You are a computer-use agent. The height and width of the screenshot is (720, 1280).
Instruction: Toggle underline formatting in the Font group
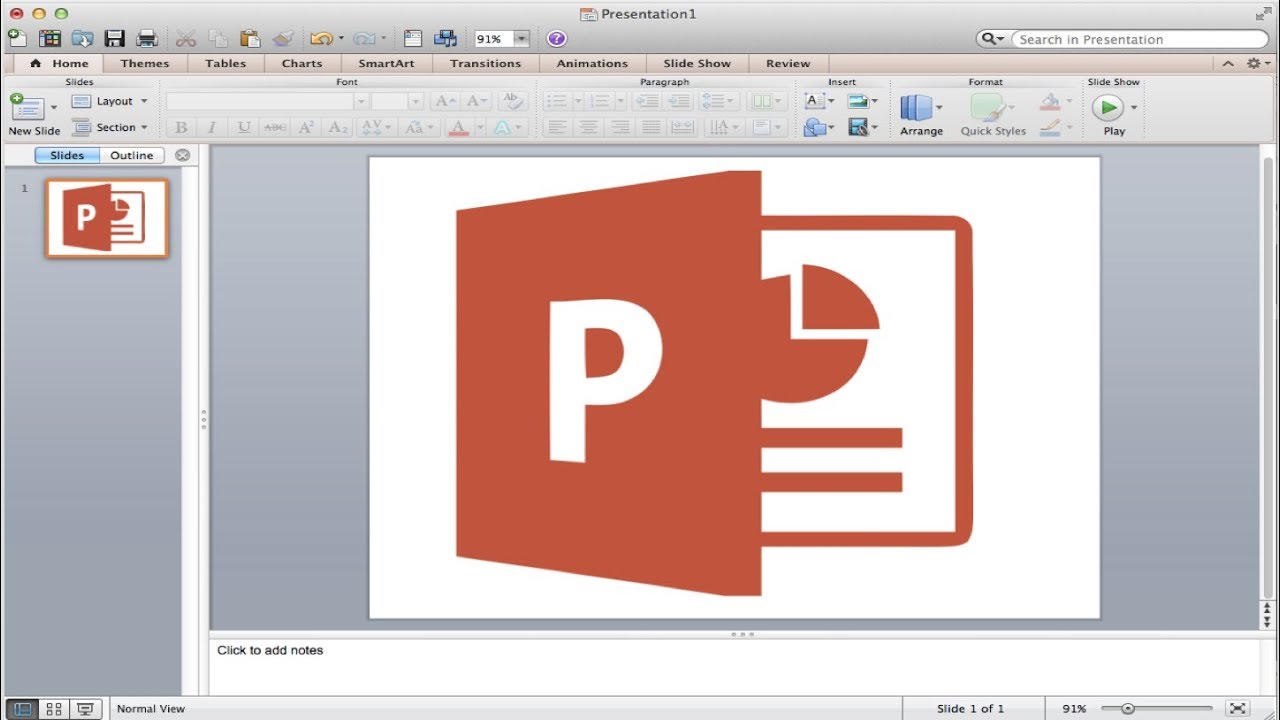click(x=243, y=127)
